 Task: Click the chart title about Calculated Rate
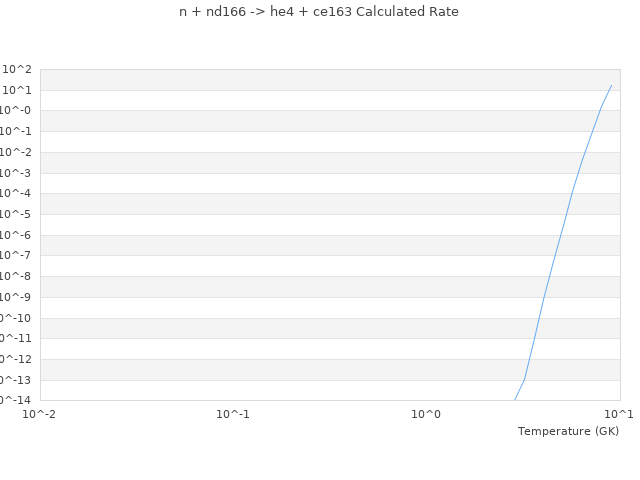pyautogui.click(x=319, y=12)
